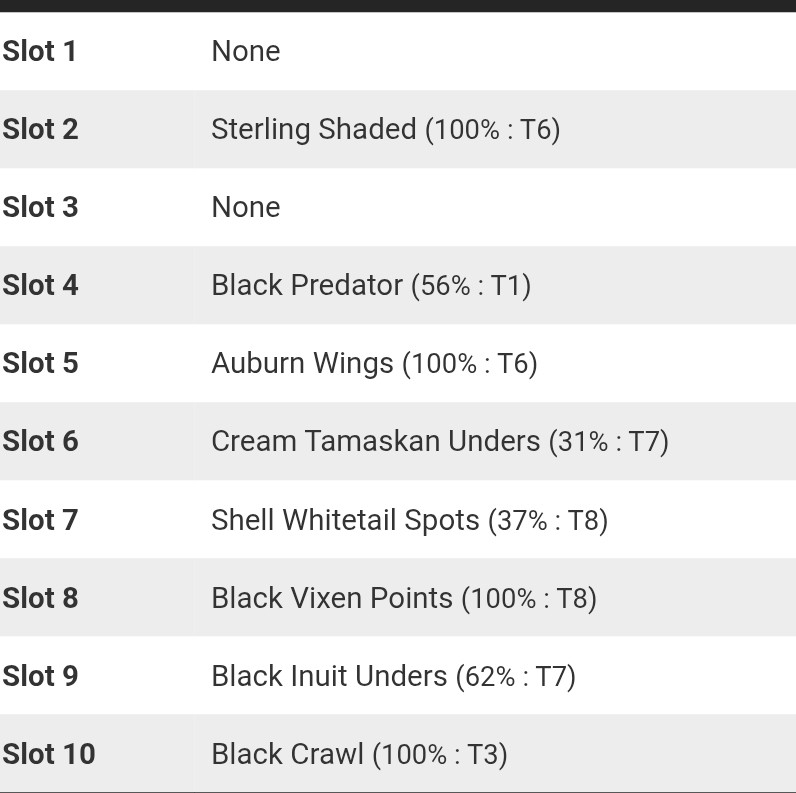Click the None value for Slot 3
This screenshot has height=793, width=796.
[246, 207]
